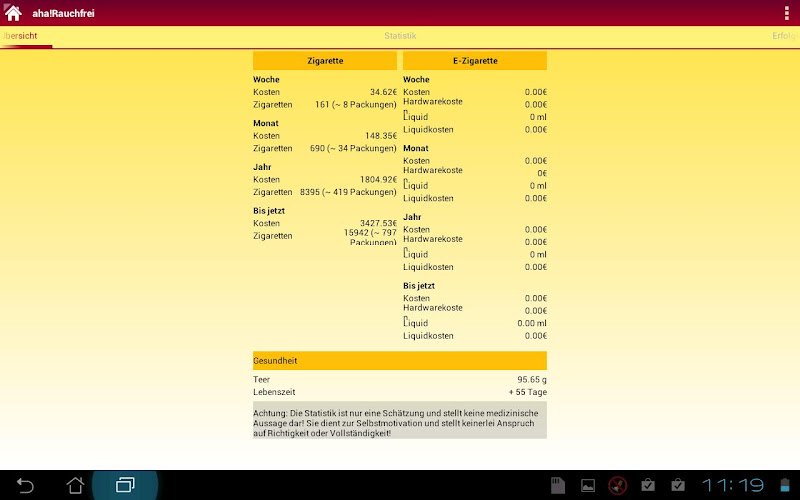Image resolution: width=800 pixels, height=500 pixels.
Task: Tap the E-Zigarette column Woche heading
Action: click(x=416, y=80)
